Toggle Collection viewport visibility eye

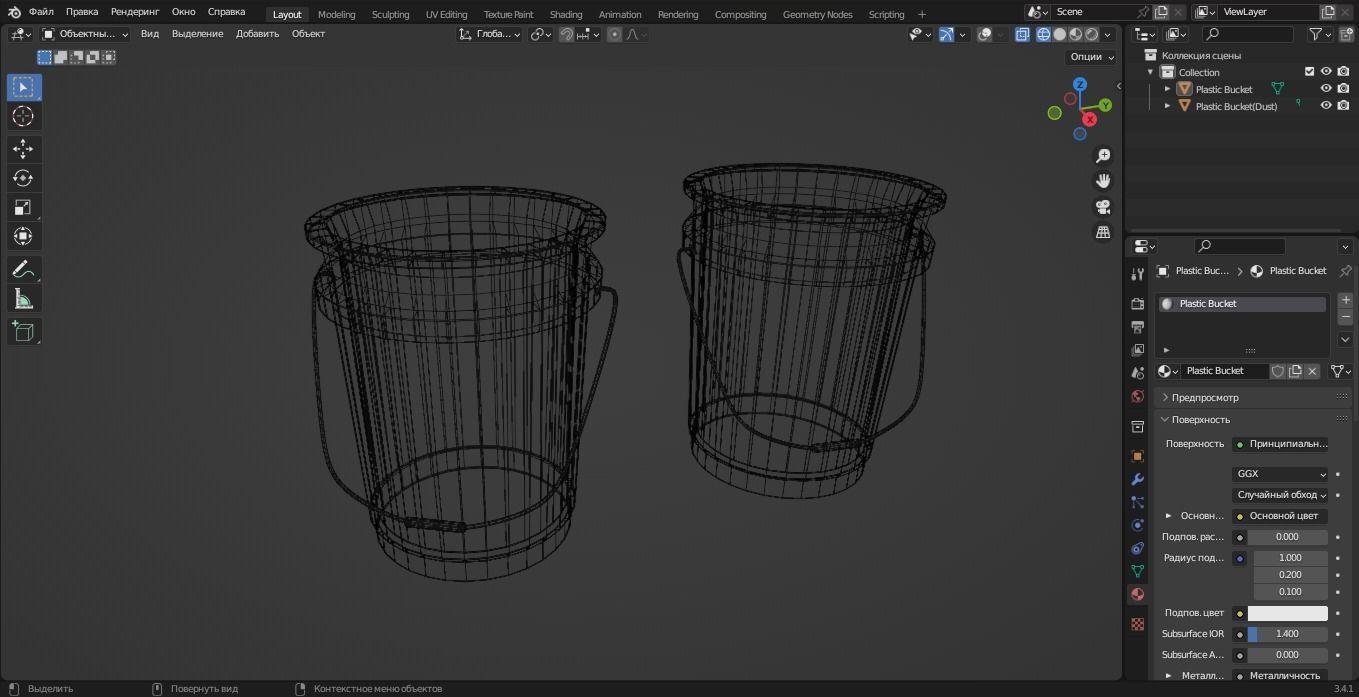pos(1326,72)
